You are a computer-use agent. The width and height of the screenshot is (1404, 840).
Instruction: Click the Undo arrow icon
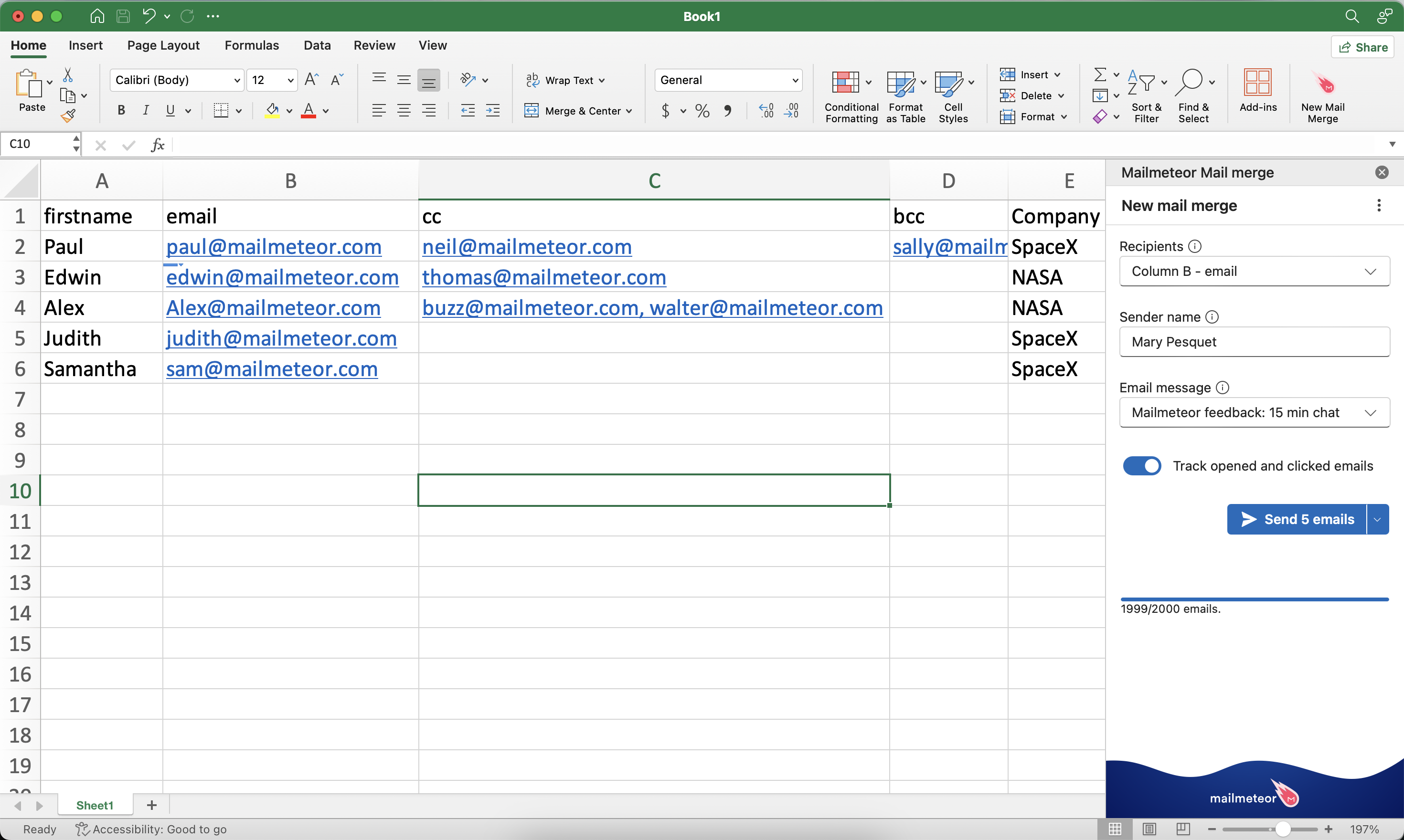pos(149,16)
